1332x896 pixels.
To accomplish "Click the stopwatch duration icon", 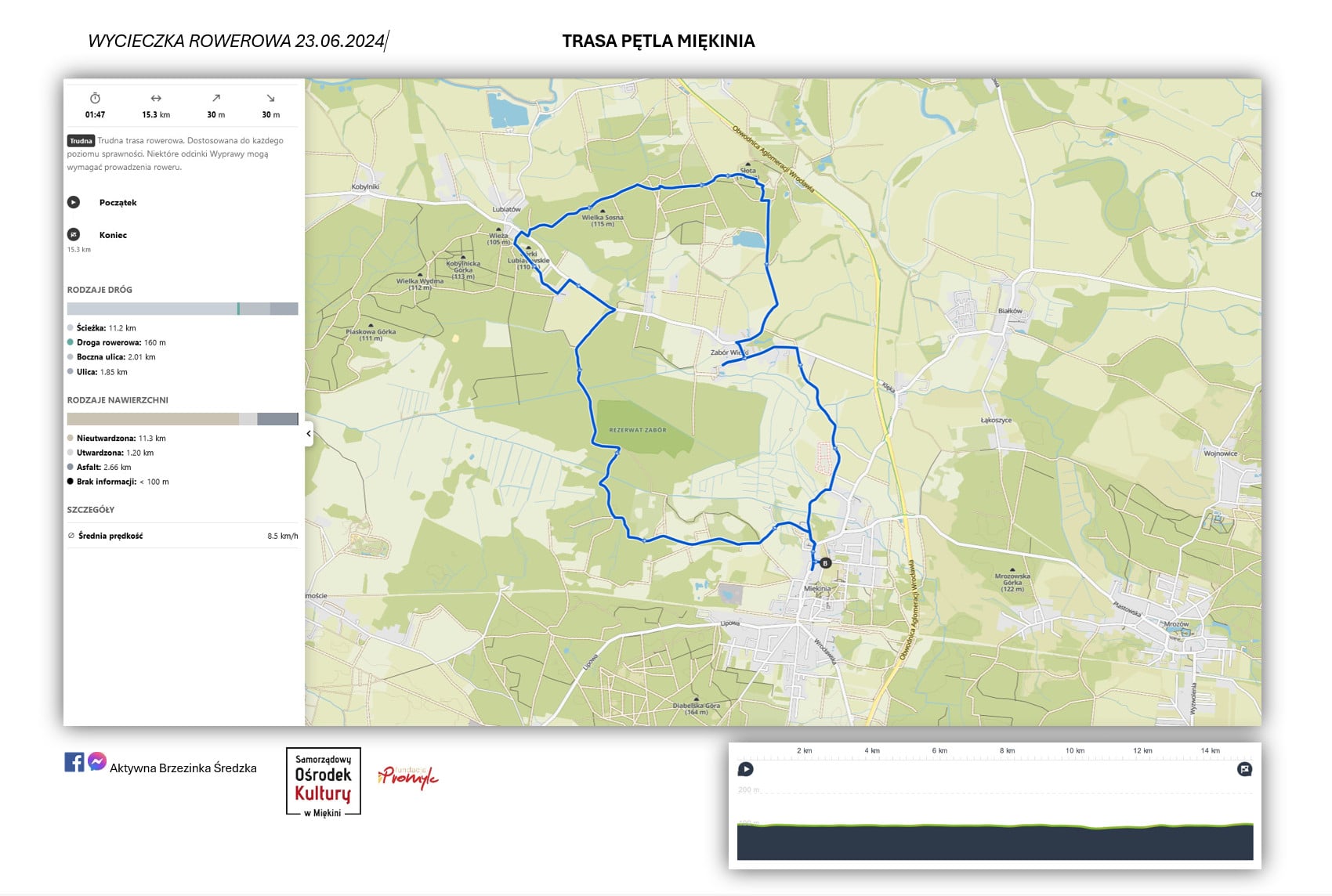I will pos(95,99).
